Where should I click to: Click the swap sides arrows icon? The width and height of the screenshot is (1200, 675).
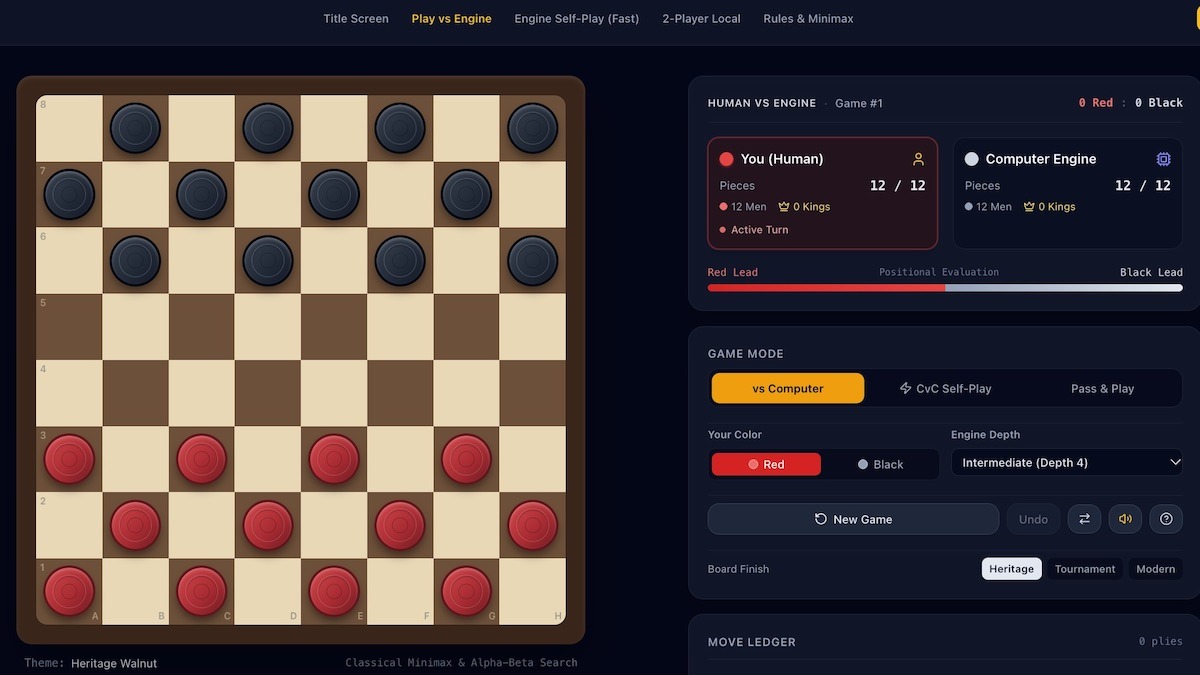(1084, 519)
